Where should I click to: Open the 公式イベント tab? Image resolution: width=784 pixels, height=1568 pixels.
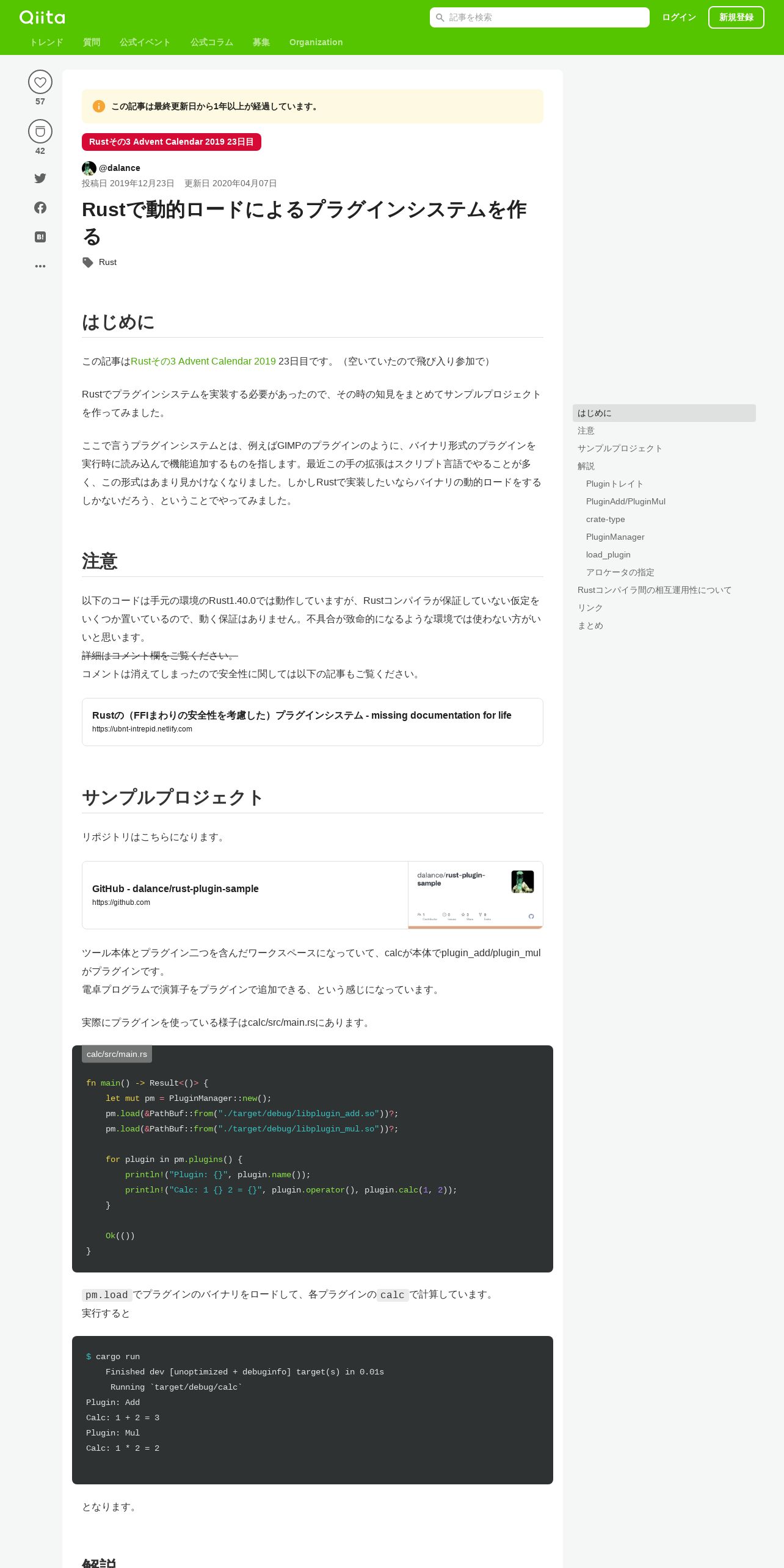coord(145,42)
